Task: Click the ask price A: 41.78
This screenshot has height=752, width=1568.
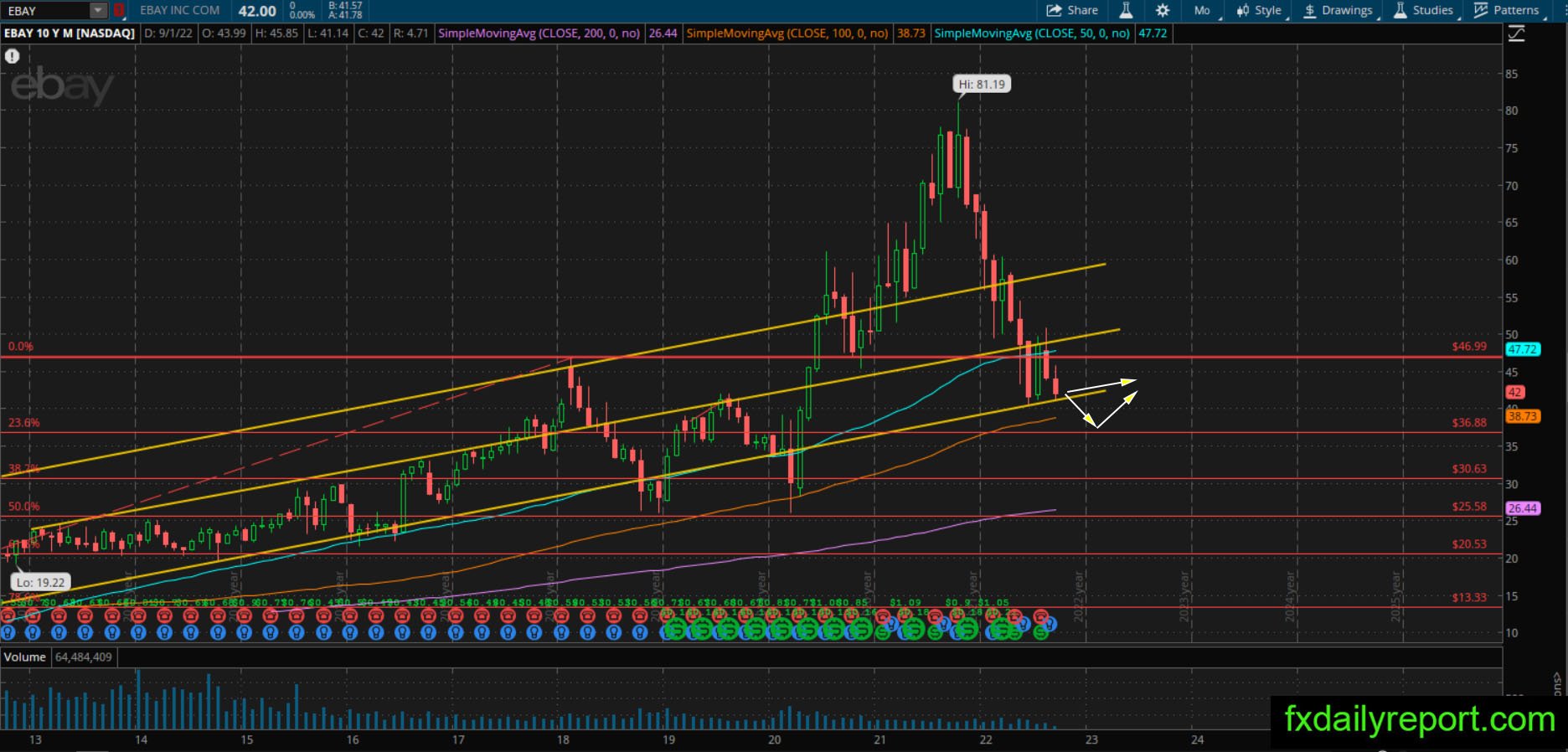Action: tap(345, 15)
